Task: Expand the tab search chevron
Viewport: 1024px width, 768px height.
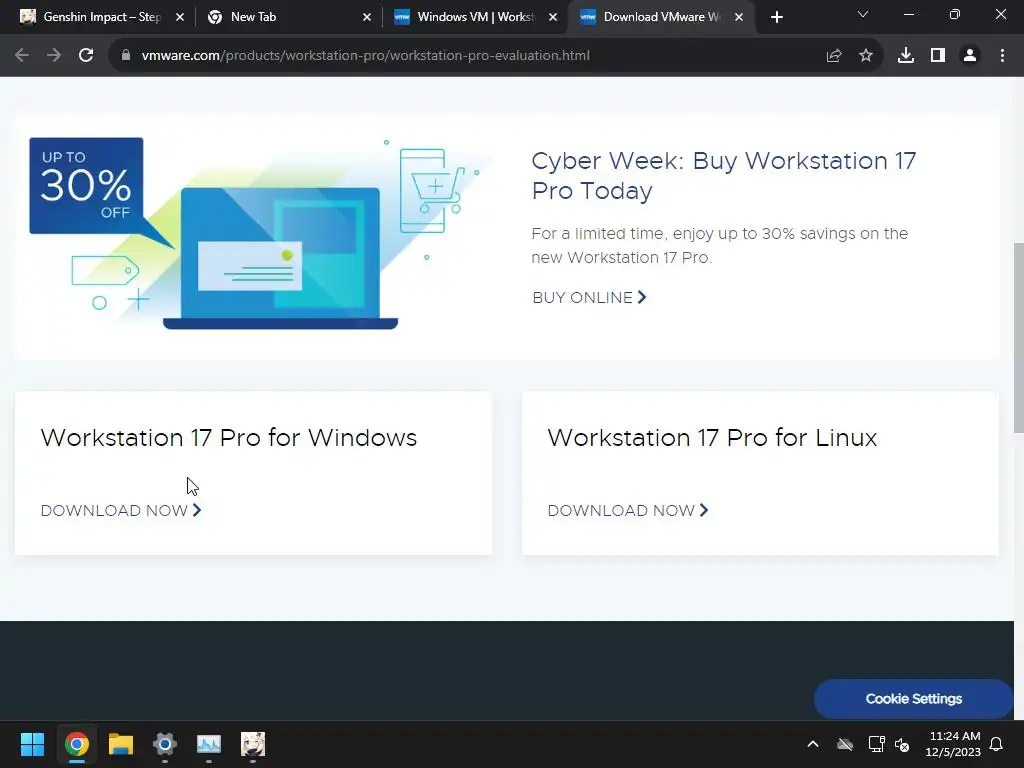Action: (863, 14)
